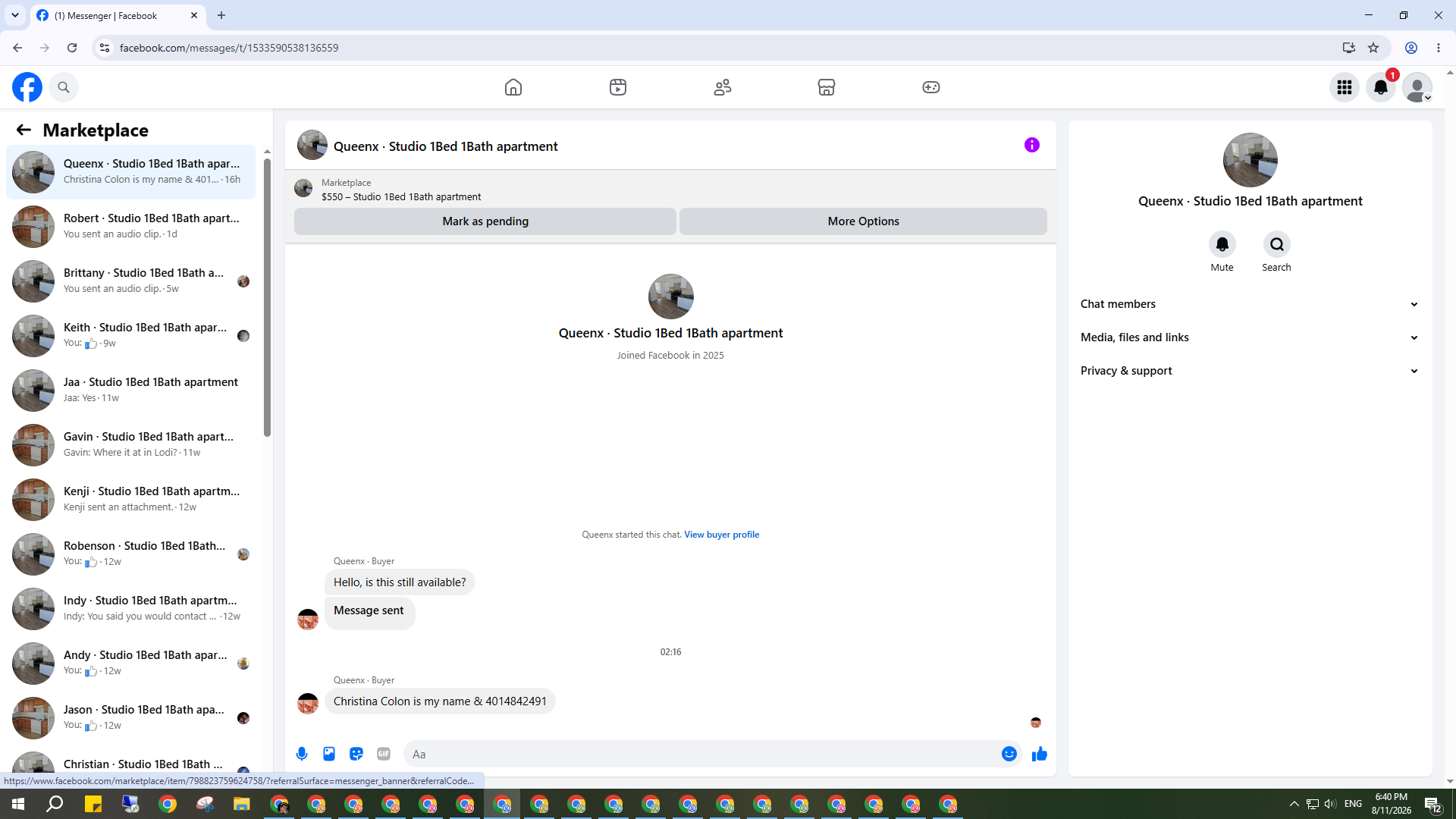Click the address bar URL
The image size is (1456, 819).
click(x=229, y=48)
